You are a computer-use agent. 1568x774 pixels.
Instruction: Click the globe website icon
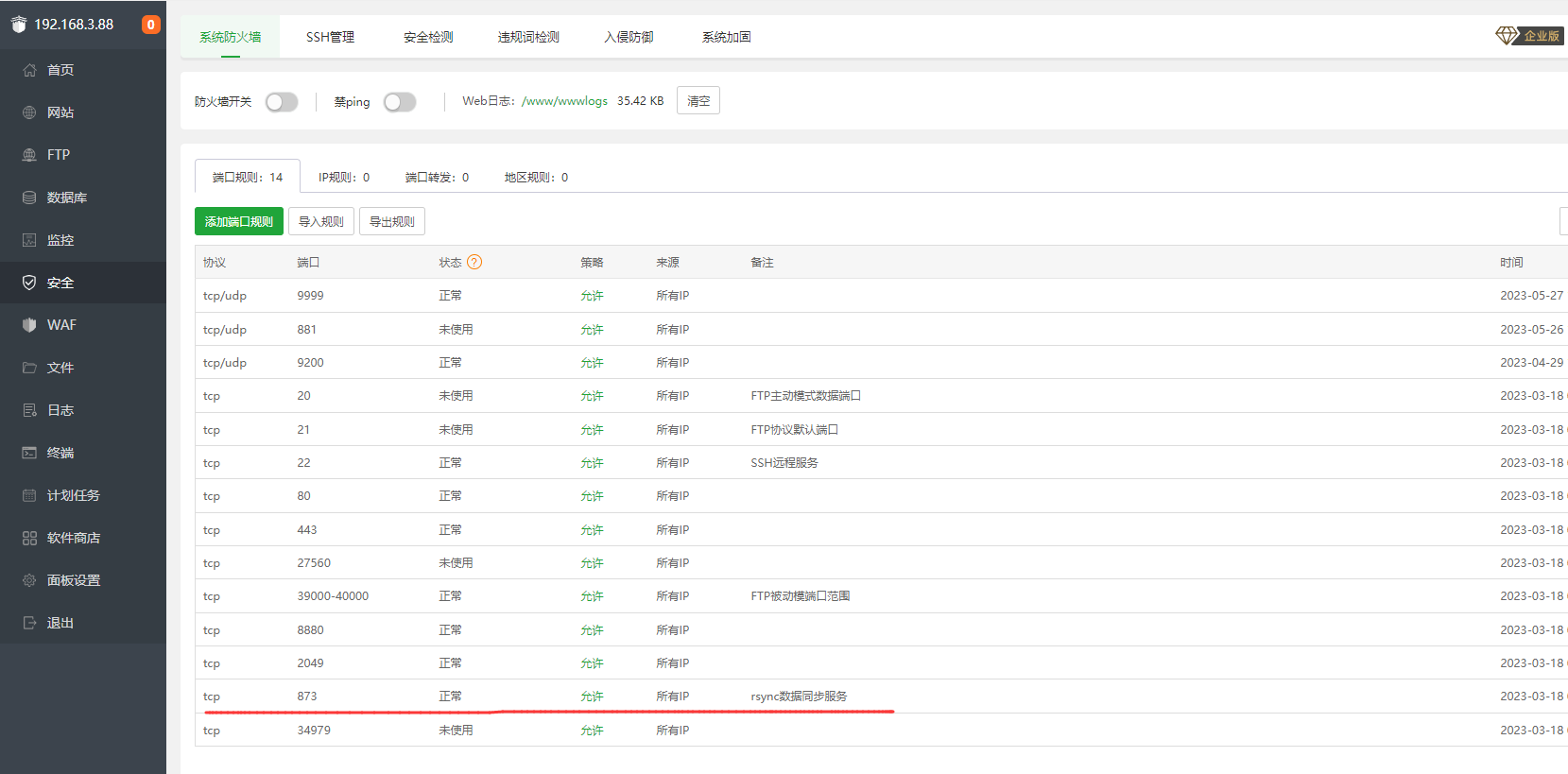click(29, 112)
